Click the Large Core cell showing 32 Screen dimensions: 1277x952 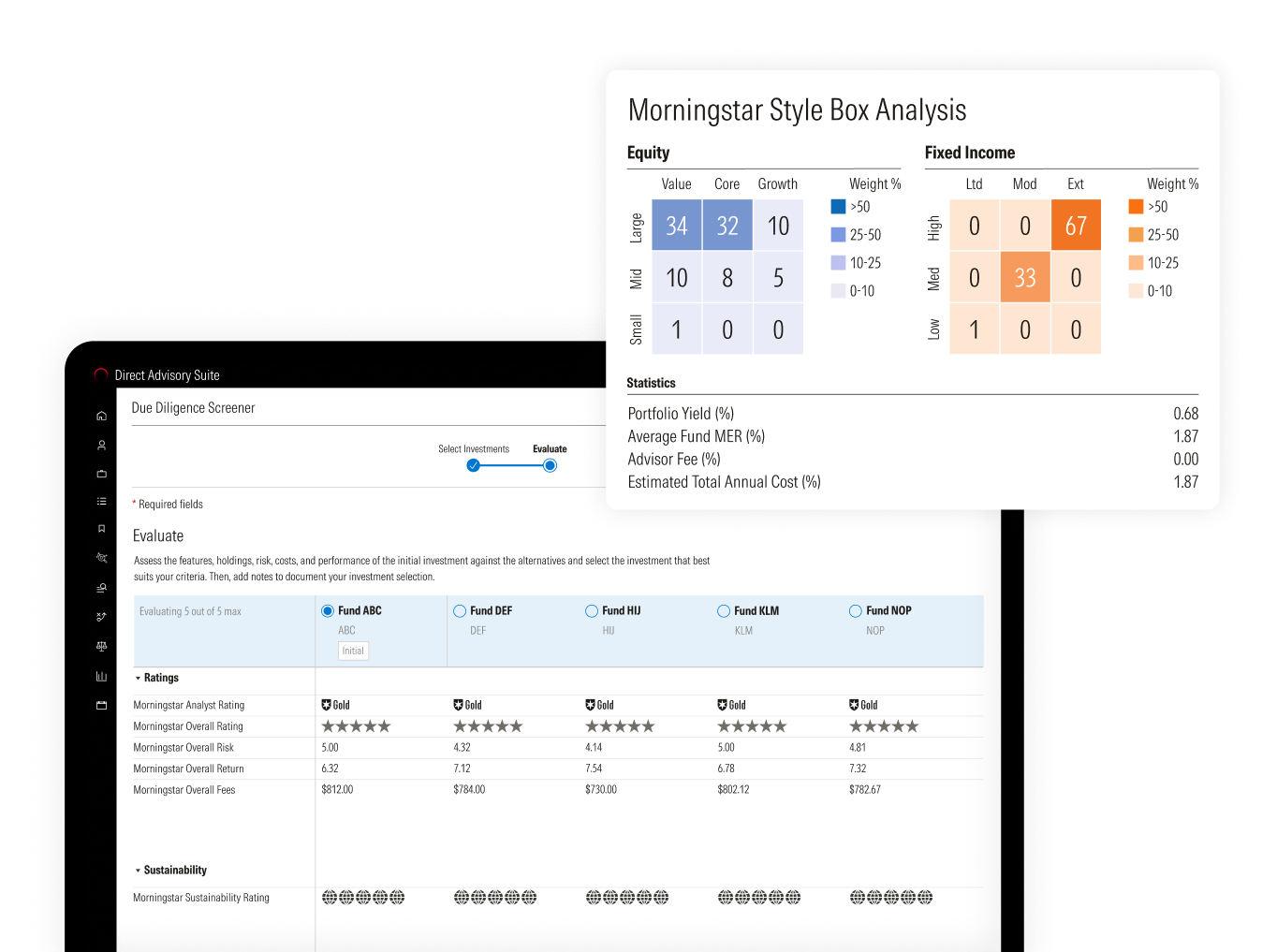727,226
